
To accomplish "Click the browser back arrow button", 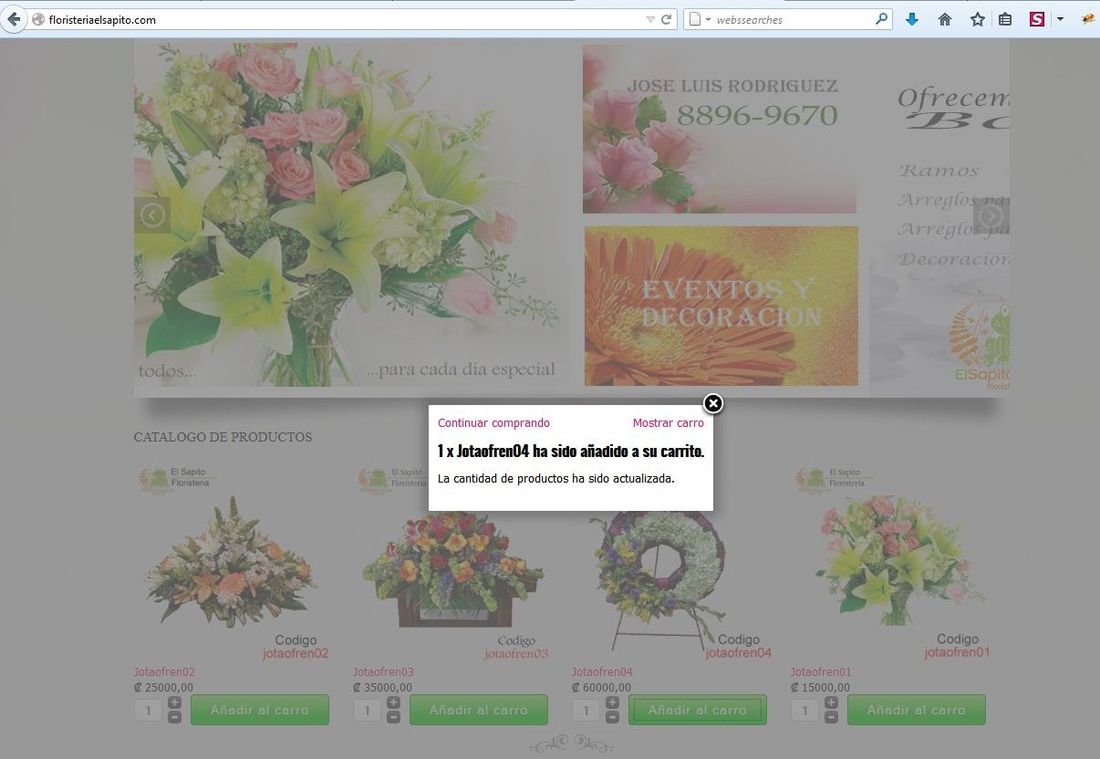I will [x=13, y=19].
